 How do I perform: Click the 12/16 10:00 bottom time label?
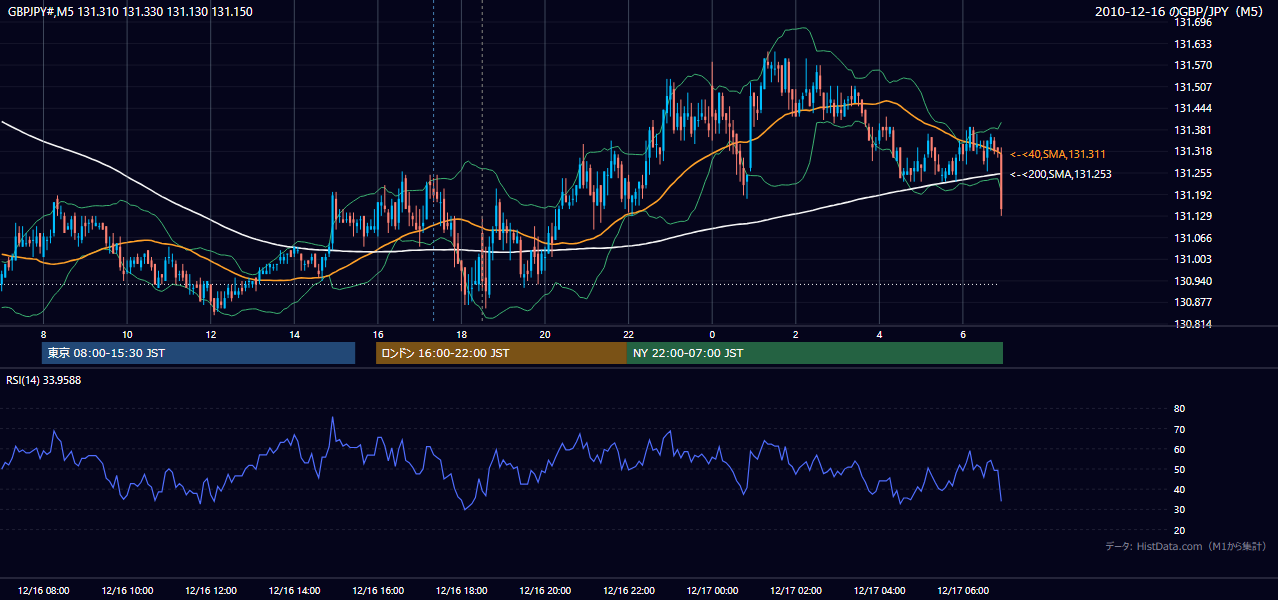pos(127,591)
